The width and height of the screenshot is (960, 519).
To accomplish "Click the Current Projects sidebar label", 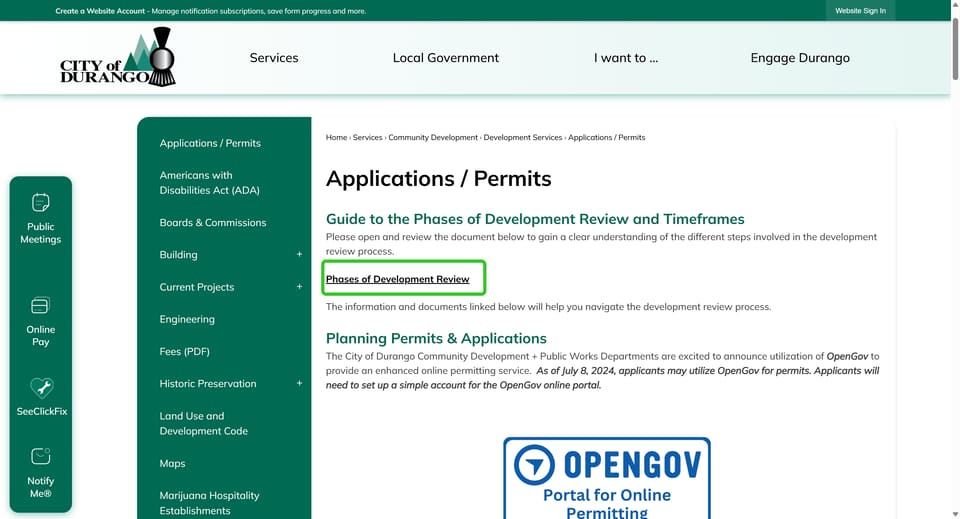I will [197, 287].
